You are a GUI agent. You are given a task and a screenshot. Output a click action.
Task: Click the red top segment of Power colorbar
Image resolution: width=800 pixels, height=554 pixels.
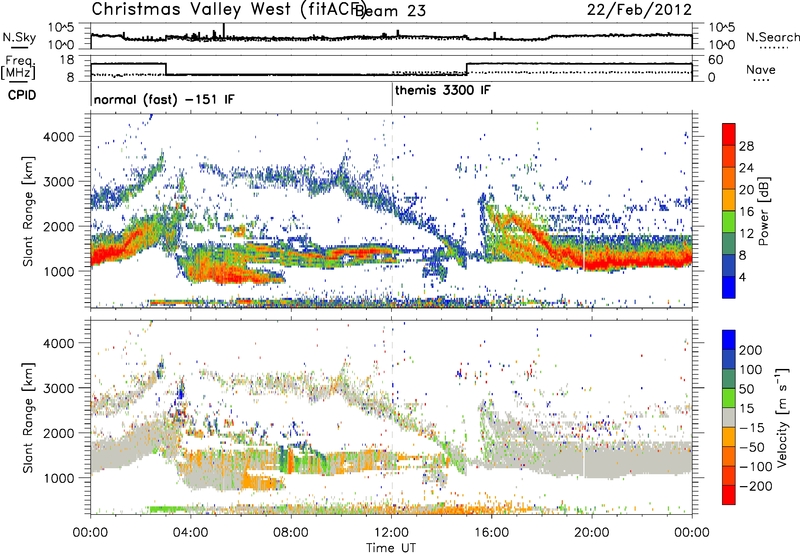tap(729, 134)
